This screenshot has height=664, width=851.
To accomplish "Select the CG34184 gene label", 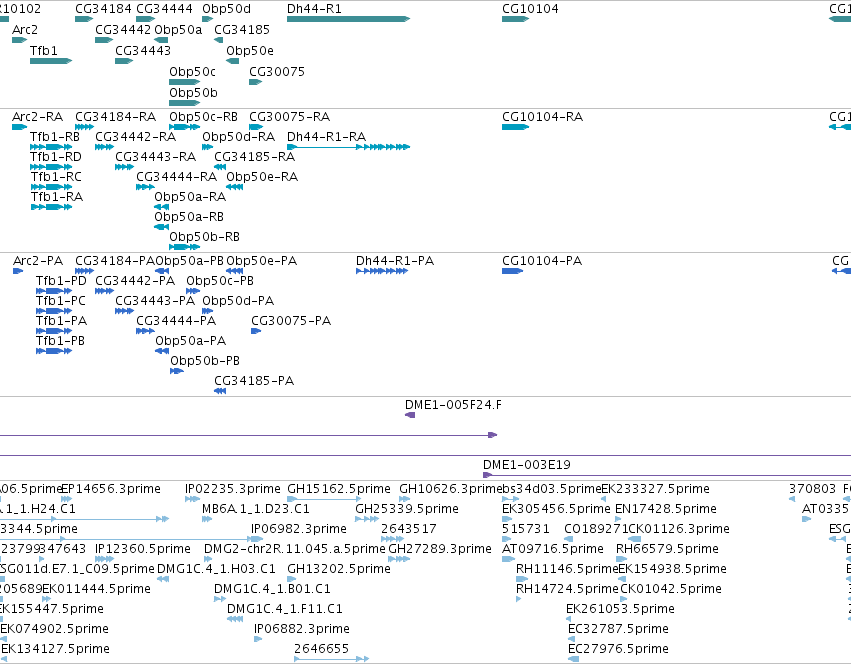I will 103,9.
